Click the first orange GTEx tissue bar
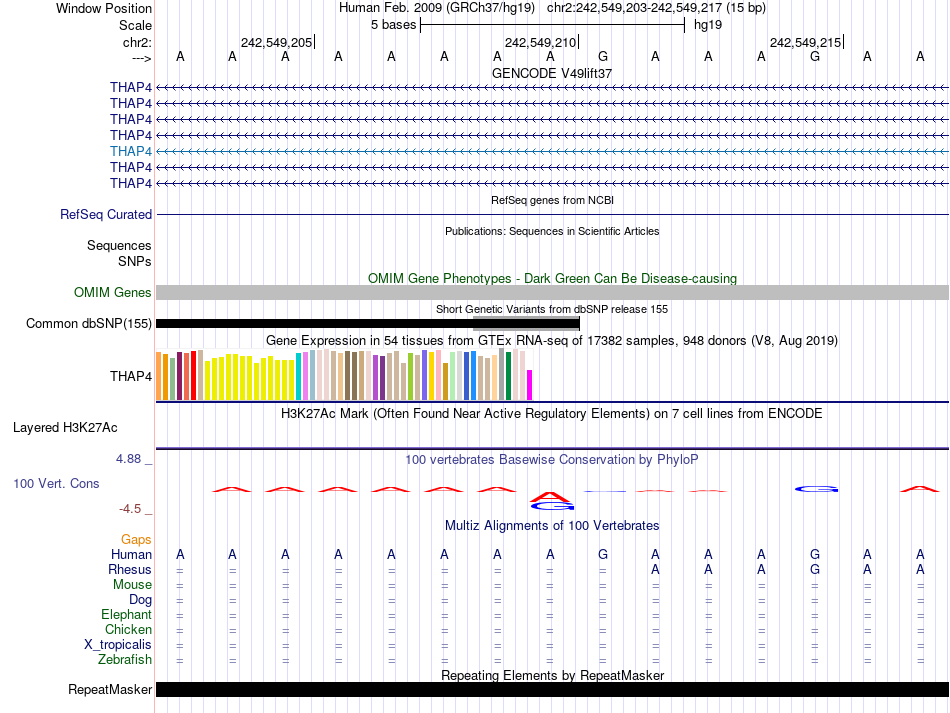This screenshot has height=713, width=950. click(x=159, y=375)
